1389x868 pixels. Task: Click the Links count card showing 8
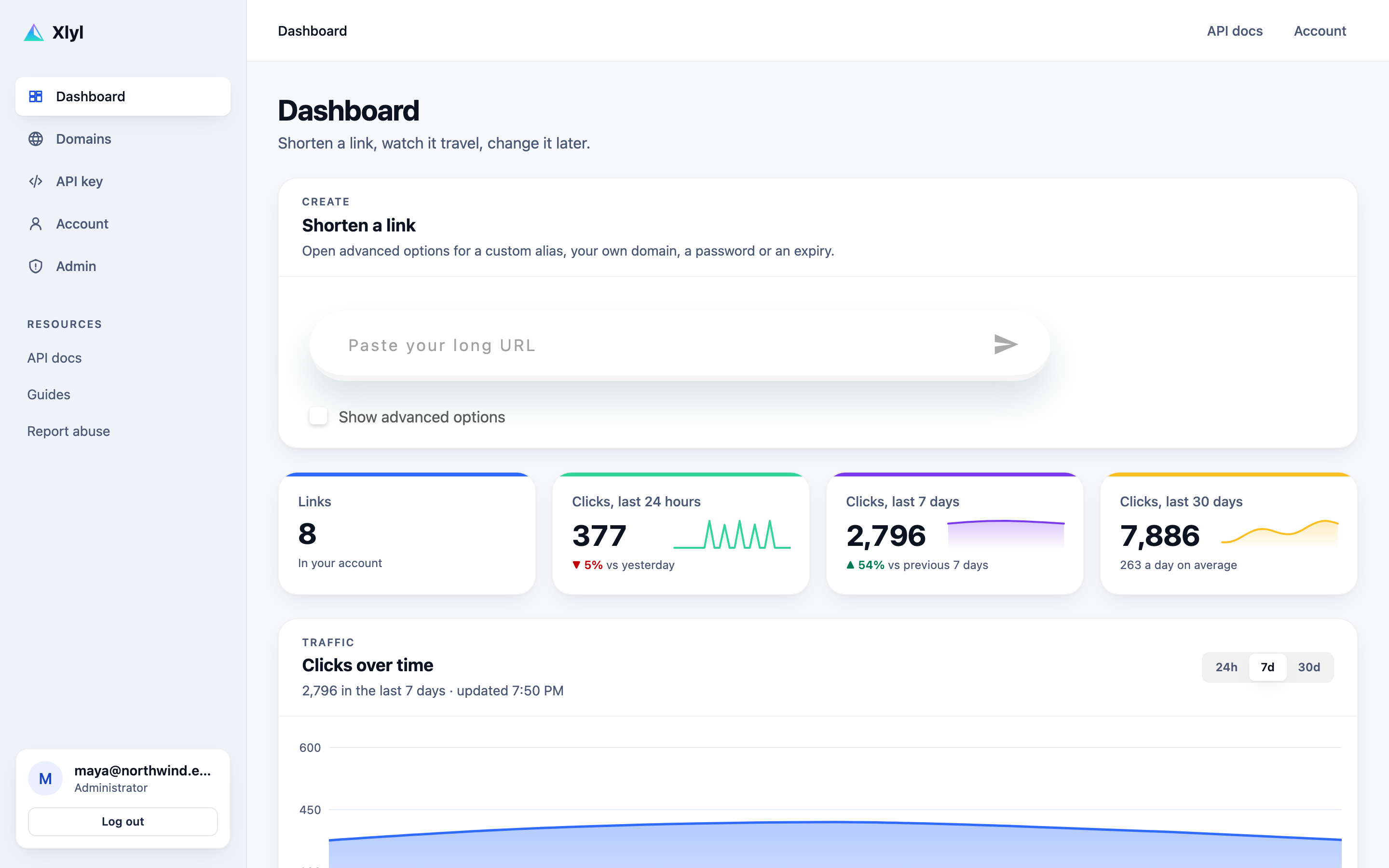click(x=407, y=534)
